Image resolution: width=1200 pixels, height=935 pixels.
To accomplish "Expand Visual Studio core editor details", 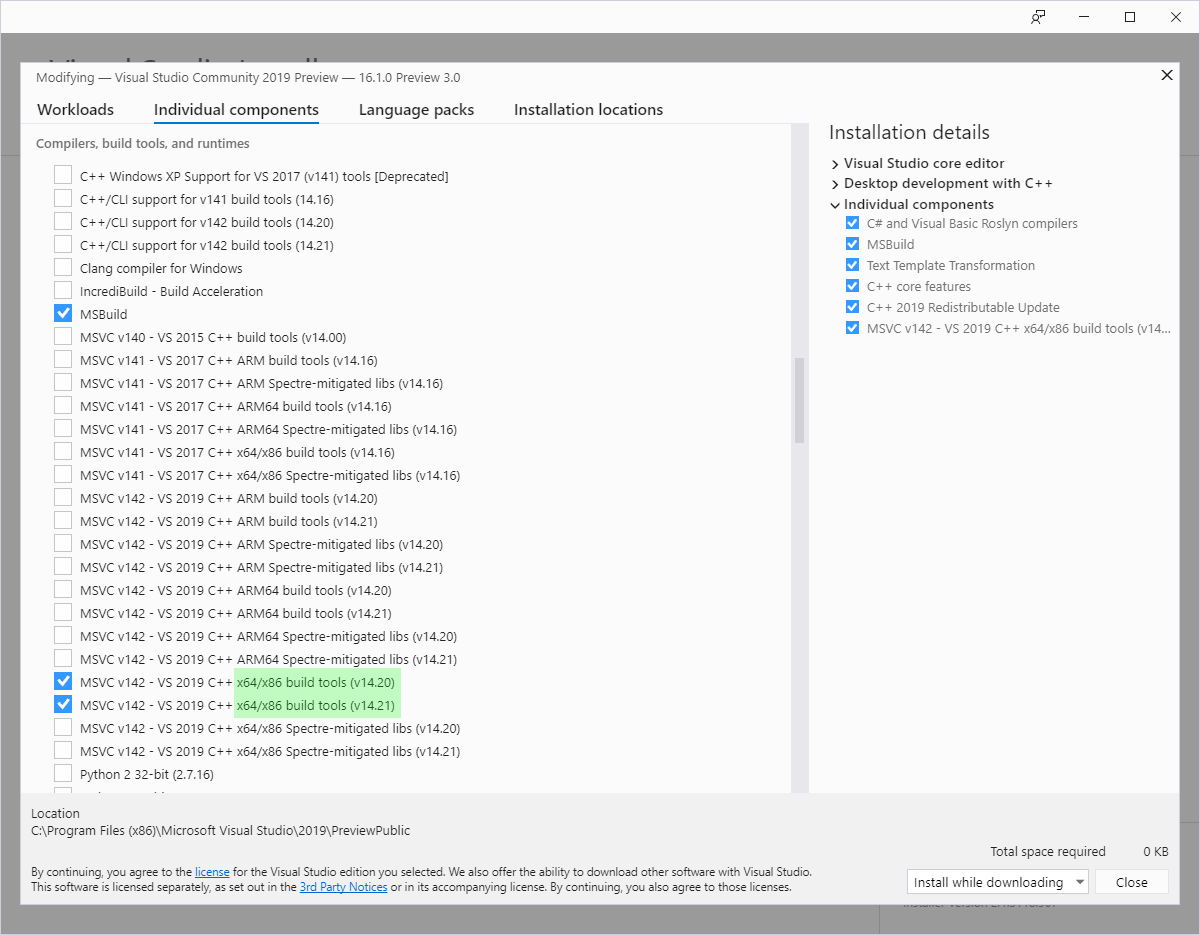I will 835,163.
